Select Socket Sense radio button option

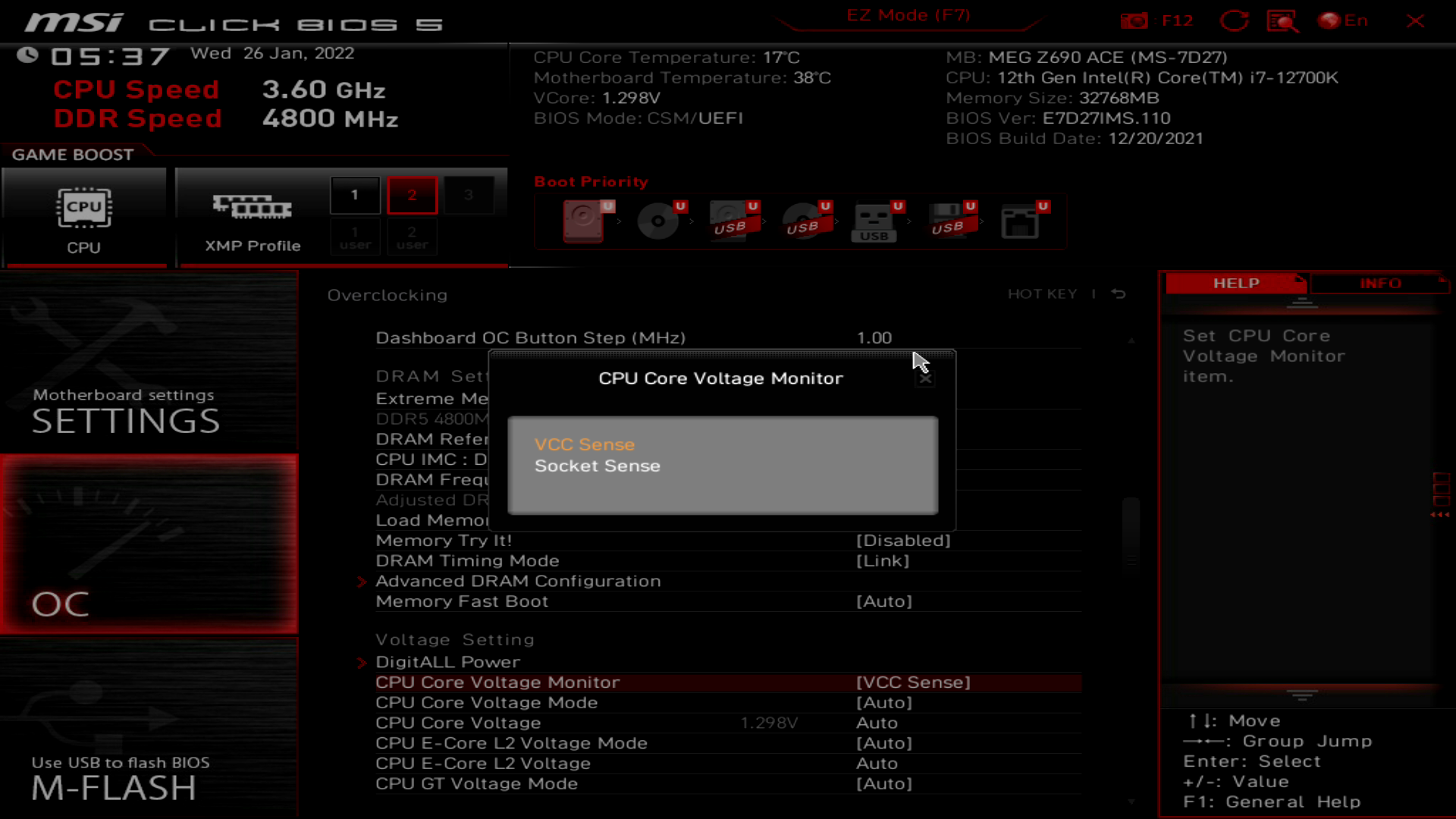[x=597, y=465]
